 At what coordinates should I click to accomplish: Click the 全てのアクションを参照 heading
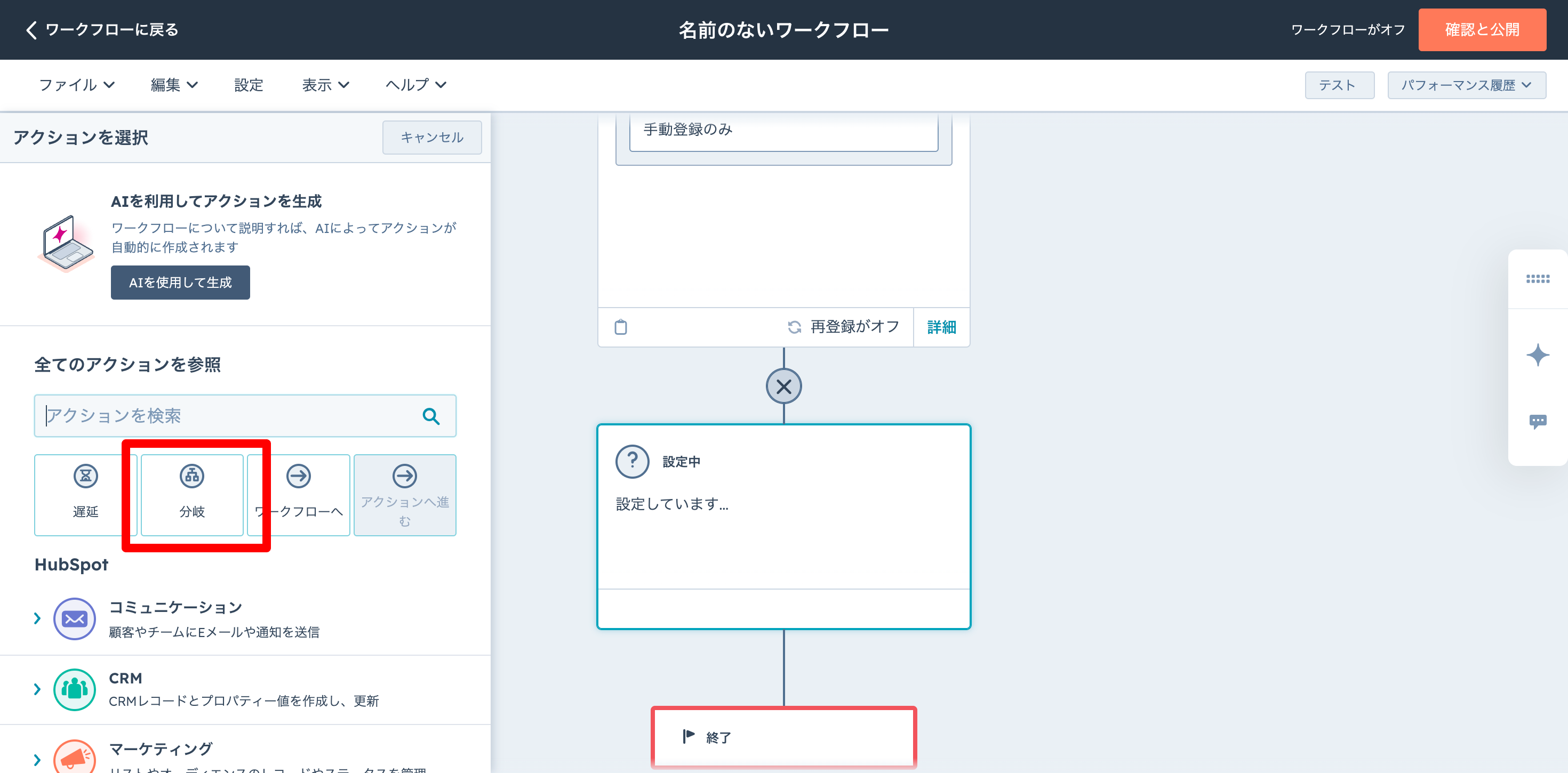[127, 365]
